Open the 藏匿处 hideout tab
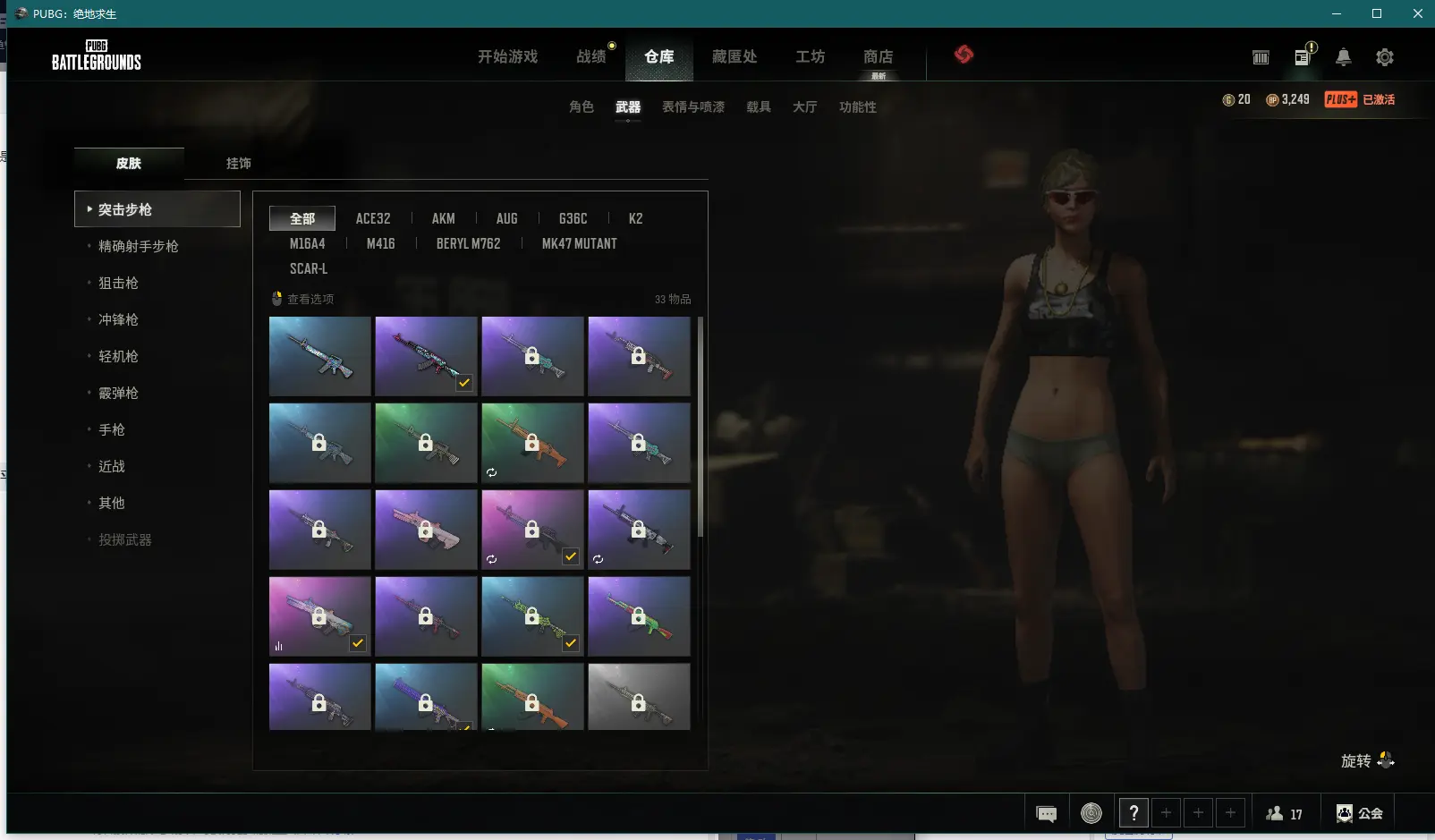Image resolution: width=1435 pixels, height=840 pixels. click(x=734, y=56)
